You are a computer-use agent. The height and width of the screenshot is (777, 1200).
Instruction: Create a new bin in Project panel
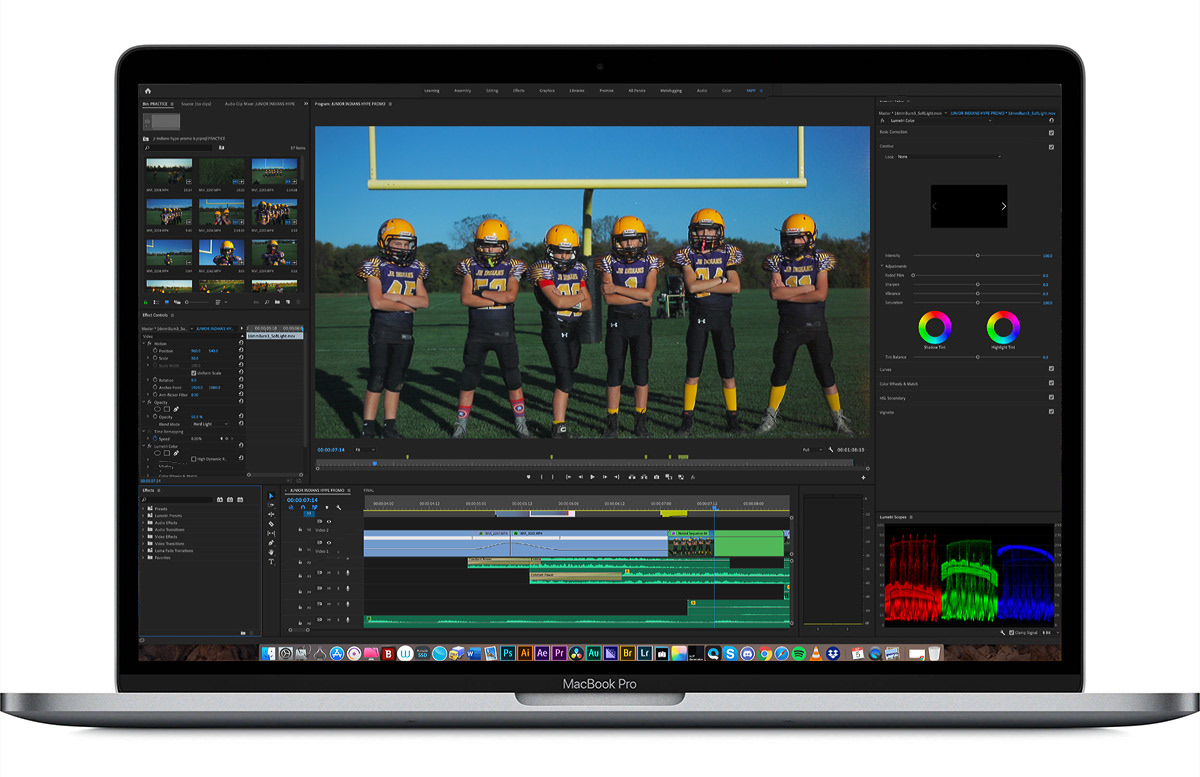[x=277, y=302]
